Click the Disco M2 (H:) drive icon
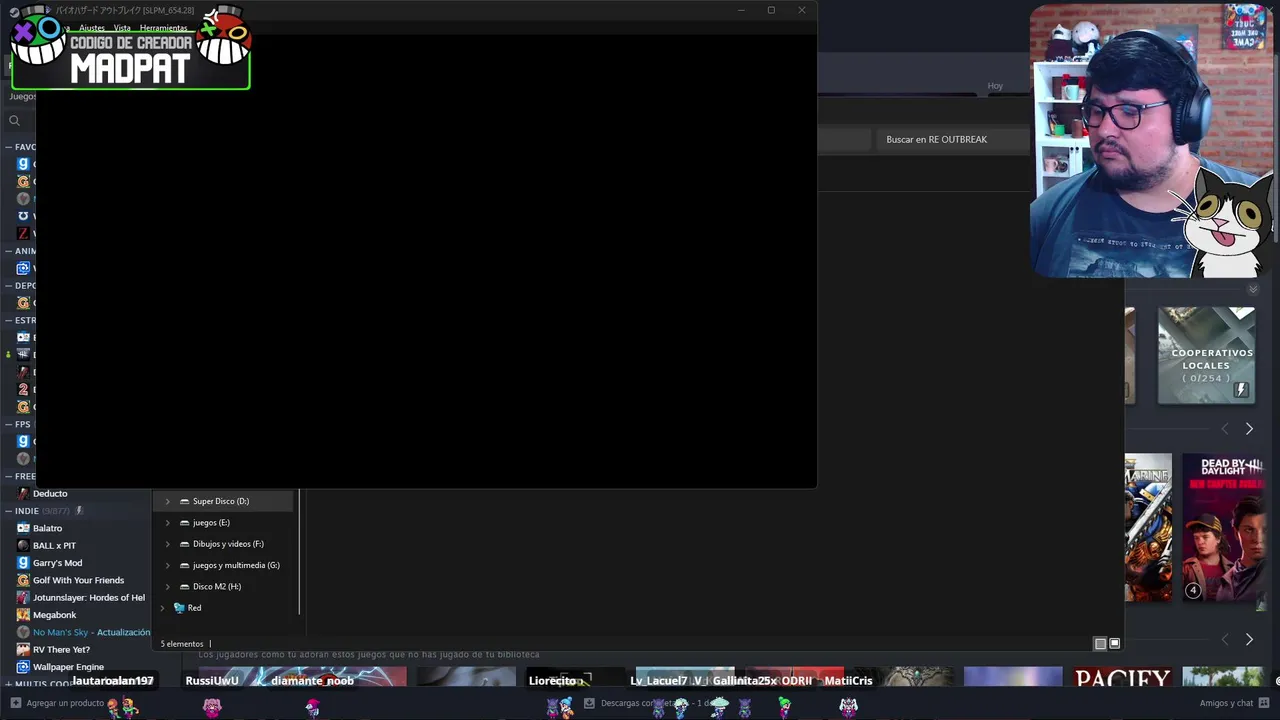1280x720 pixels. pos(184,586)
